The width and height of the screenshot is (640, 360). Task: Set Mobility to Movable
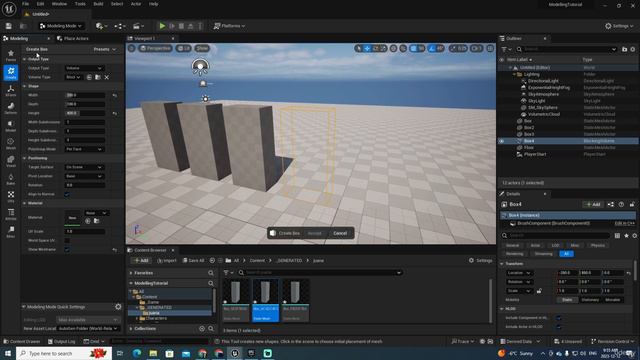(x=612, y=300)
